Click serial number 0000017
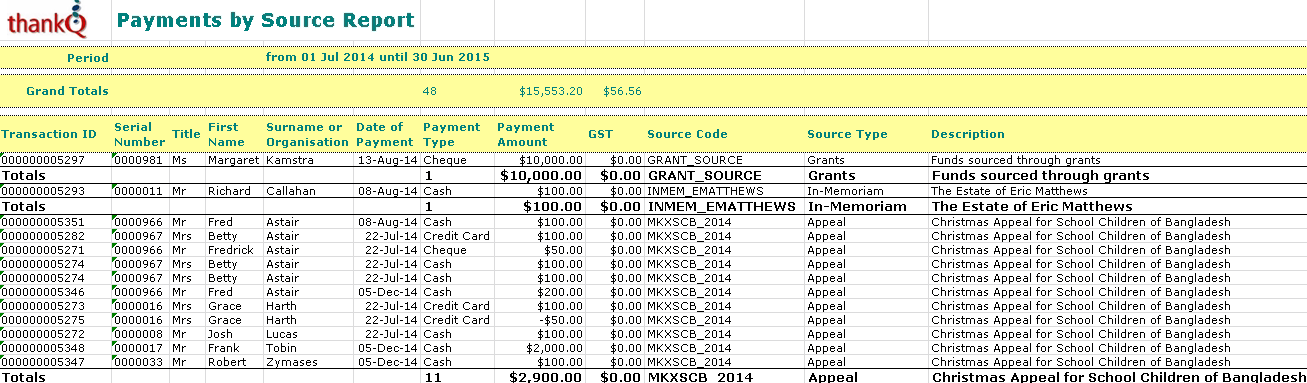Screen dimensions: 1307x383 pyautogui.click(x=138, y=348)
